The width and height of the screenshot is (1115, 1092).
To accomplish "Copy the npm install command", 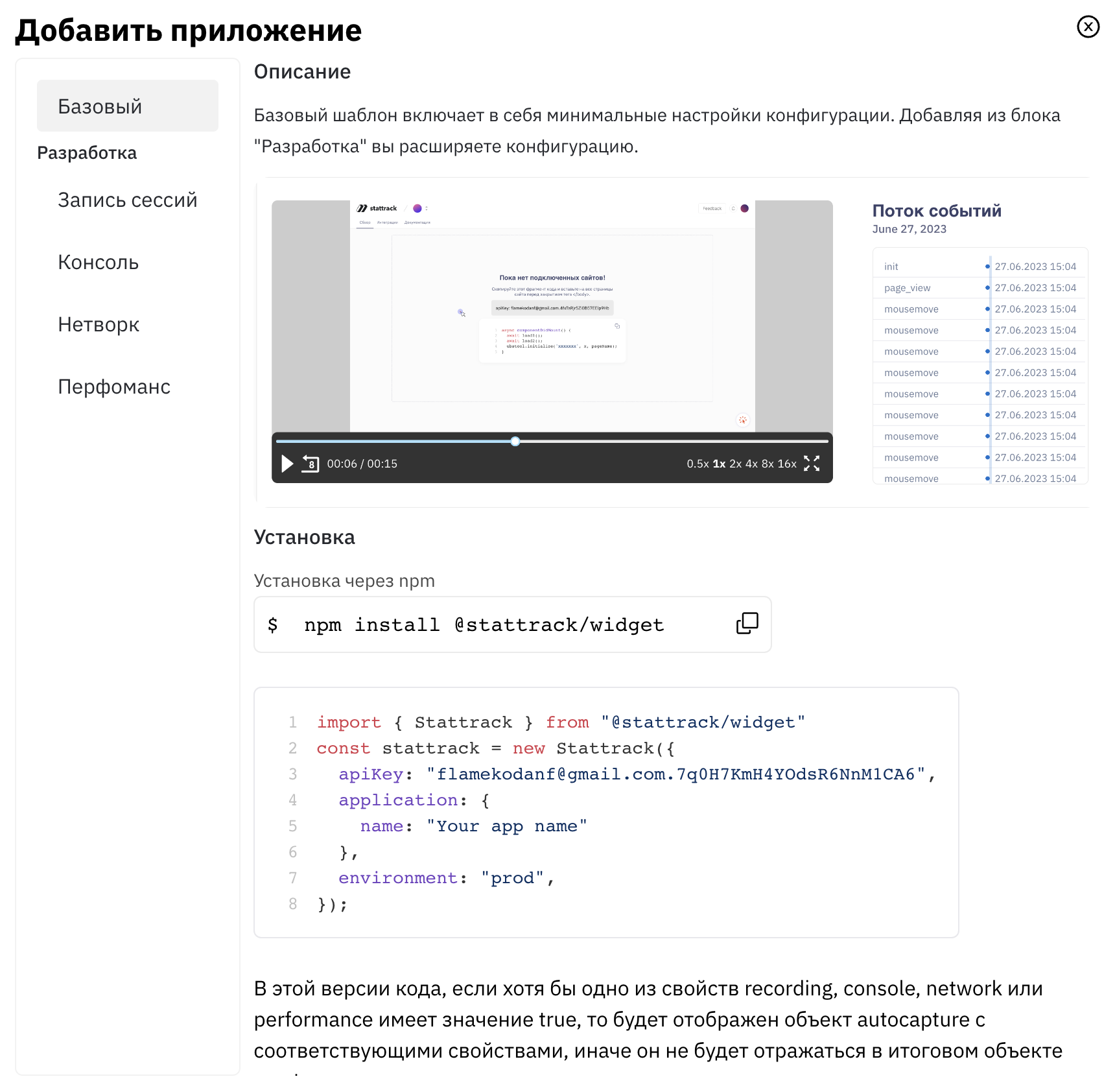I will coord(747,623).
